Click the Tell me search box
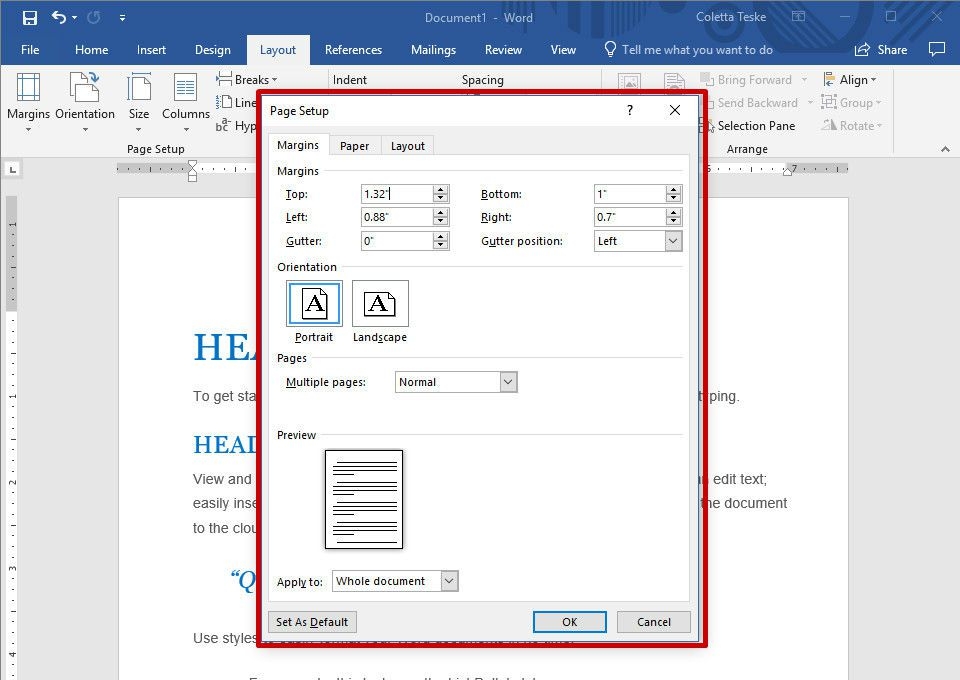960x680 pixels. click(x=696, y=50)
